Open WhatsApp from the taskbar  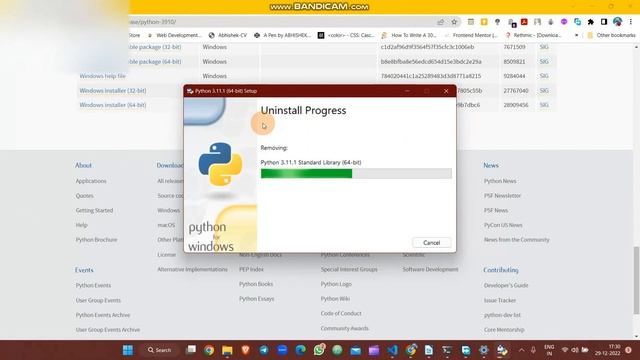[319, 350]
